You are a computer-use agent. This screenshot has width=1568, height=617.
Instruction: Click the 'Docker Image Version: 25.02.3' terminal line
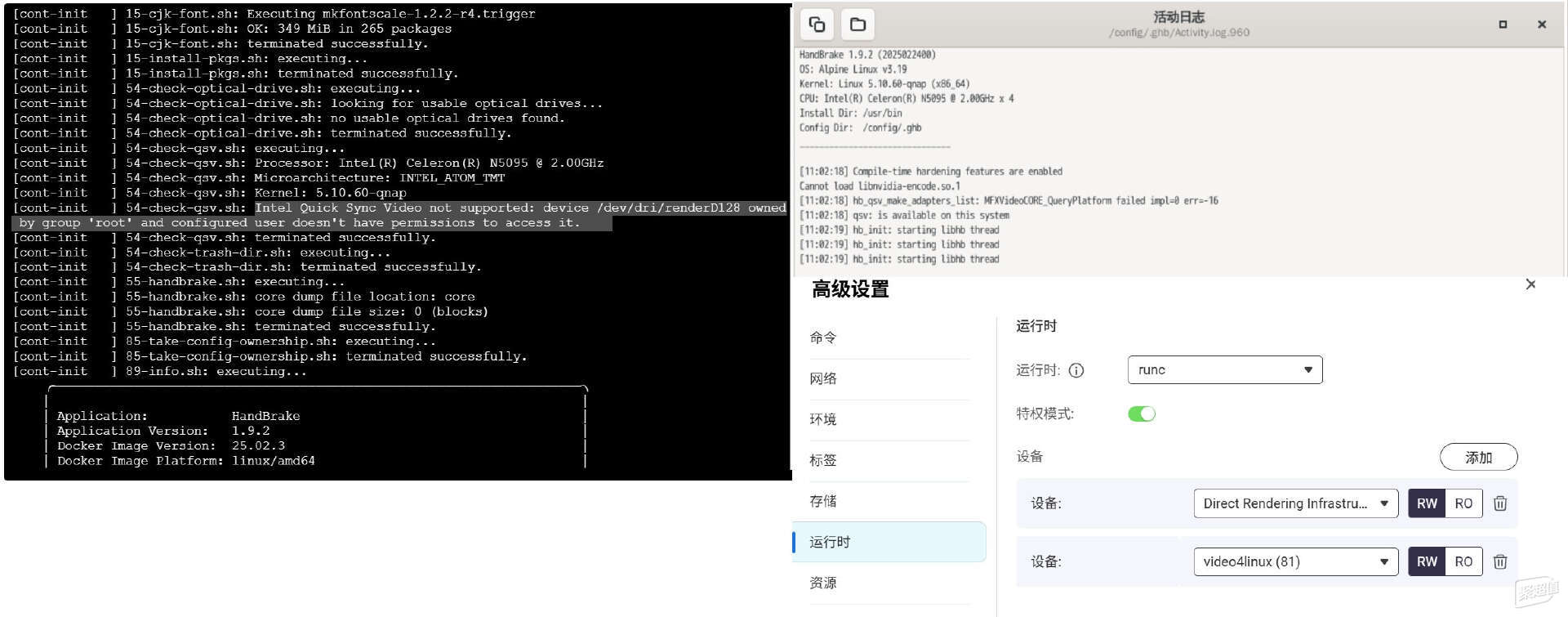(171, 445)
